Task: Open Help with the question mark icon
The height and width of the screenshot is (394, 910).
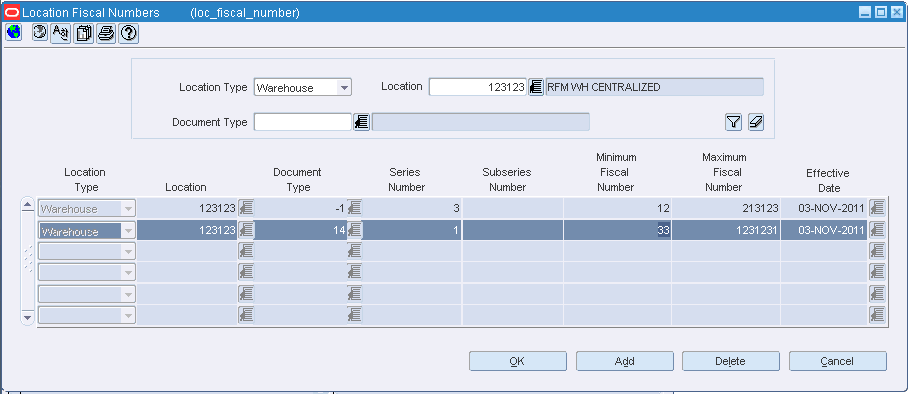Action: pos(129,34)
